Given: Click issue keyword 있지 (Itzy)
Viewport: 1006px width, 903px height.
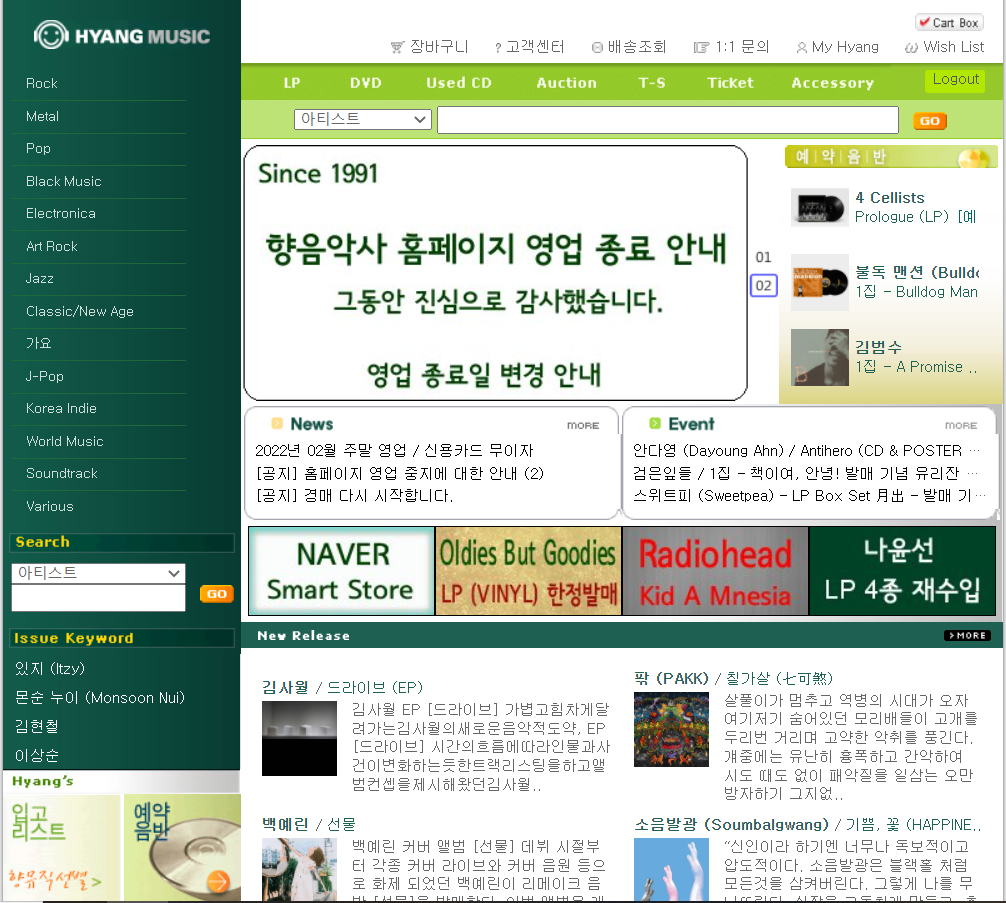Looking at the screenshot, I should pyautogui.click(x=50, y=669).
